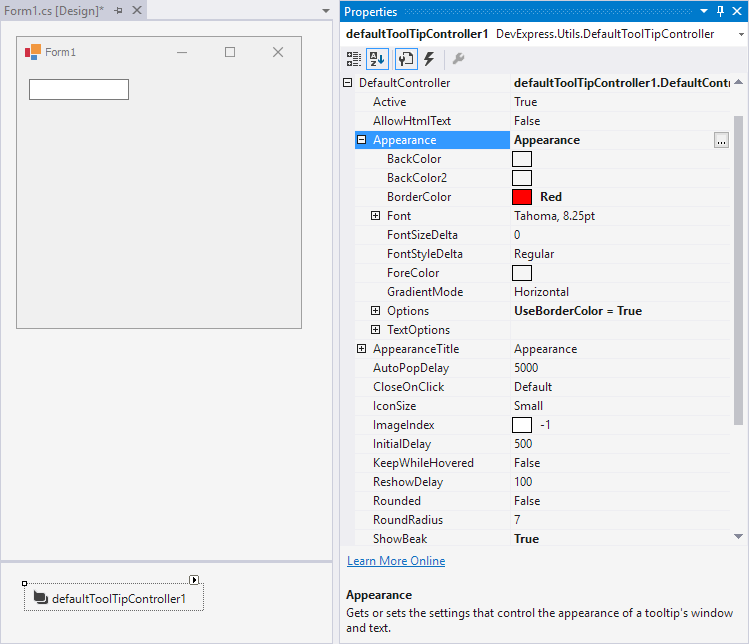749x644 pixels.
Task: Show the Properties view button
Action: tap(406, 59)
